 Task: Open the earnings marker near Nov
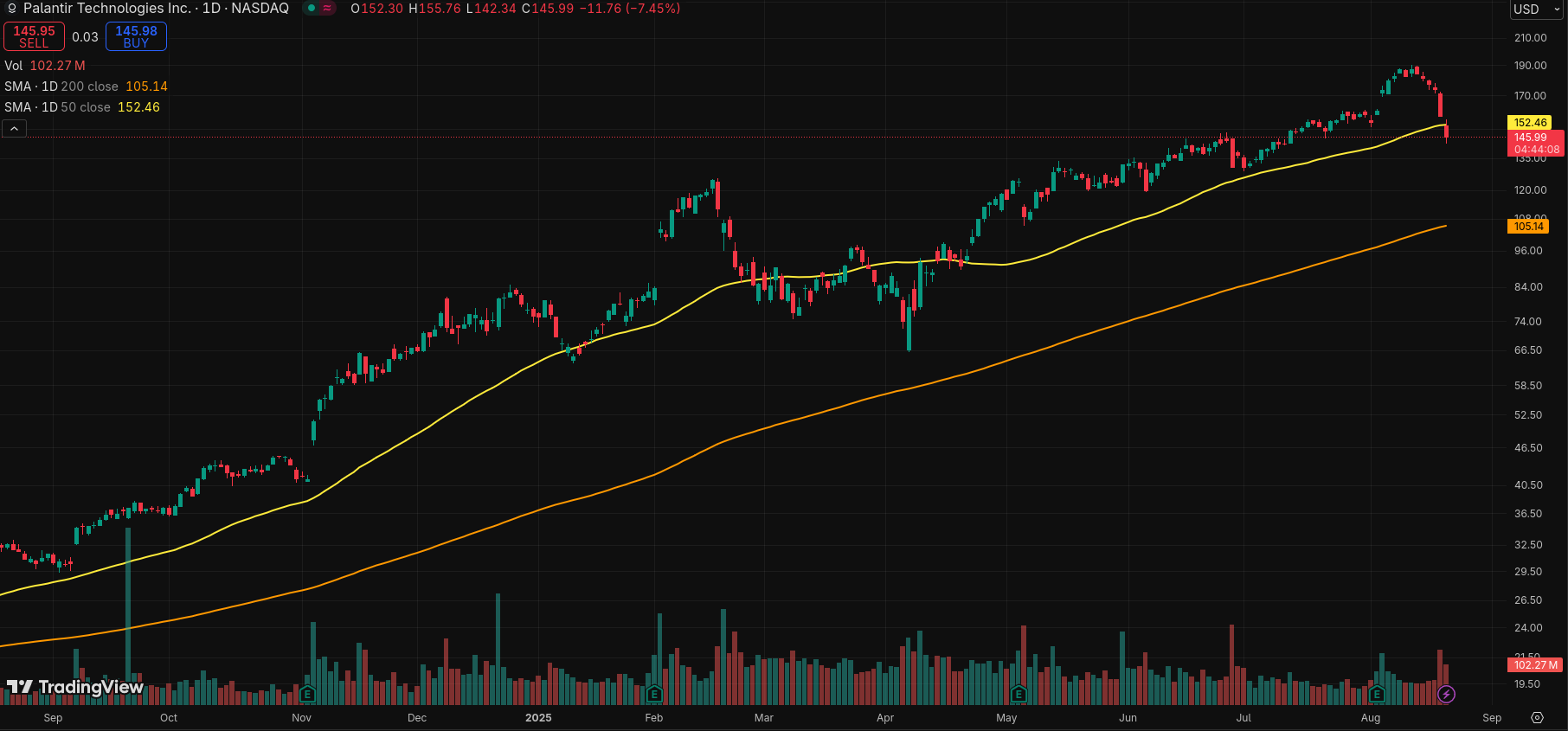(x=307, y=694)
